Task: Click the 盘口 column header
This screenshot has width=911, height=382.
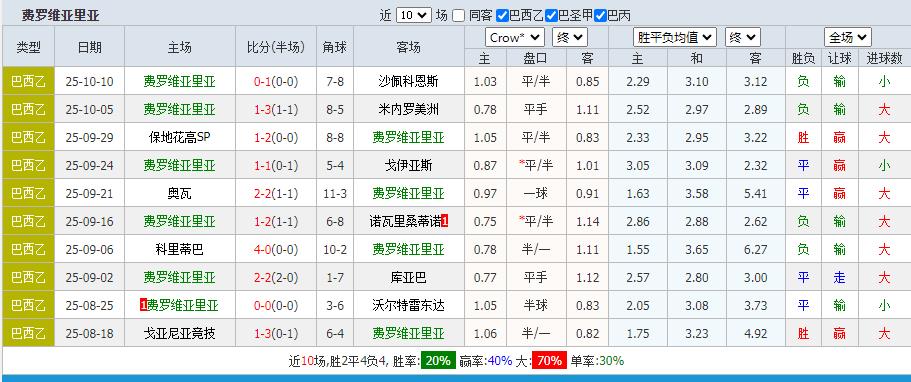Action: coord(536,58)
